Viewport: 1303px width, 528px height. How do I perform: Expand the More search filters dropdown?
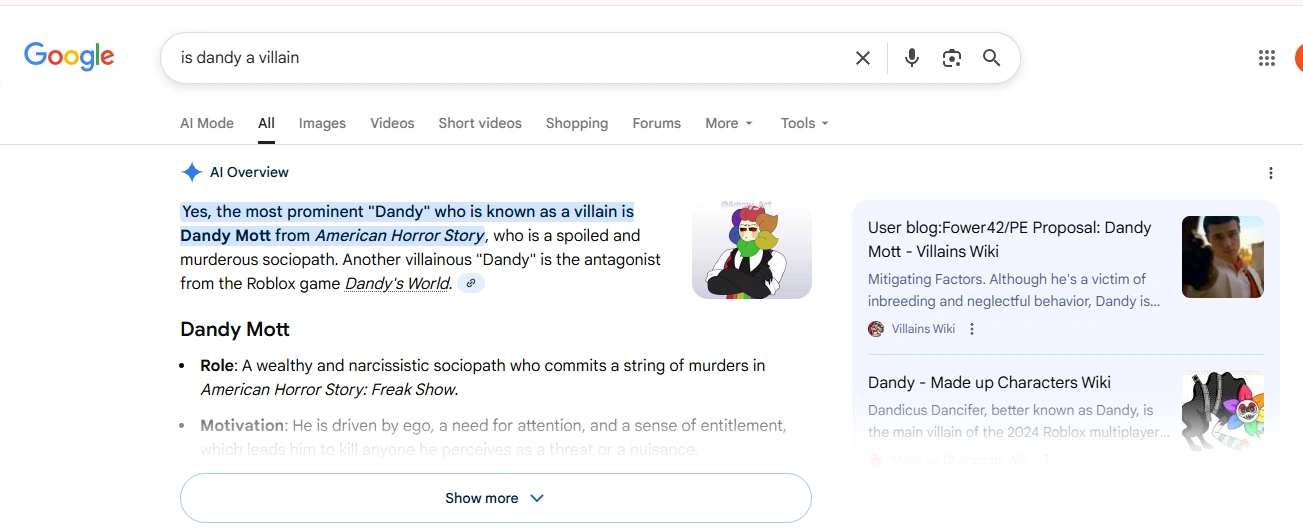click(x=728, y=123)
